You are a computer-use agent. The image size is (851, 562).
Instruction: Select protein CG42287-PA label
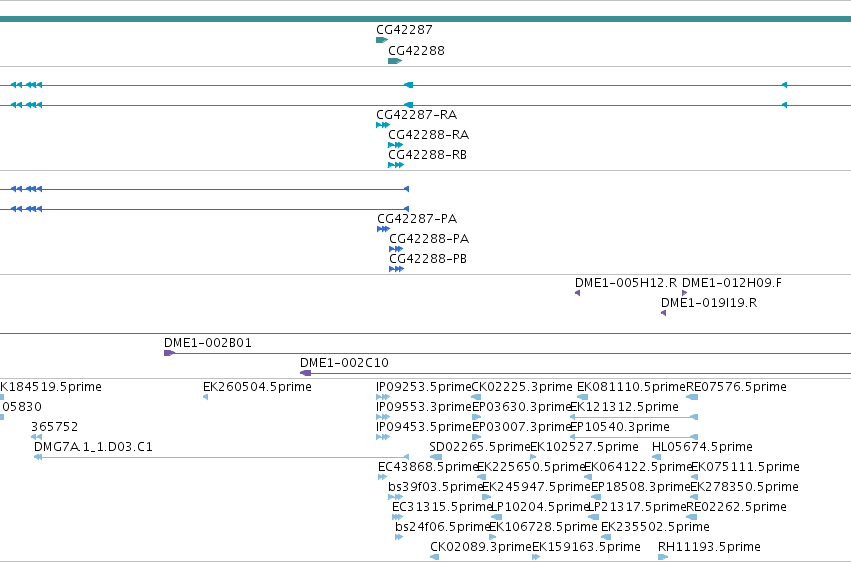pyautogui.click(x=417, y=219)
